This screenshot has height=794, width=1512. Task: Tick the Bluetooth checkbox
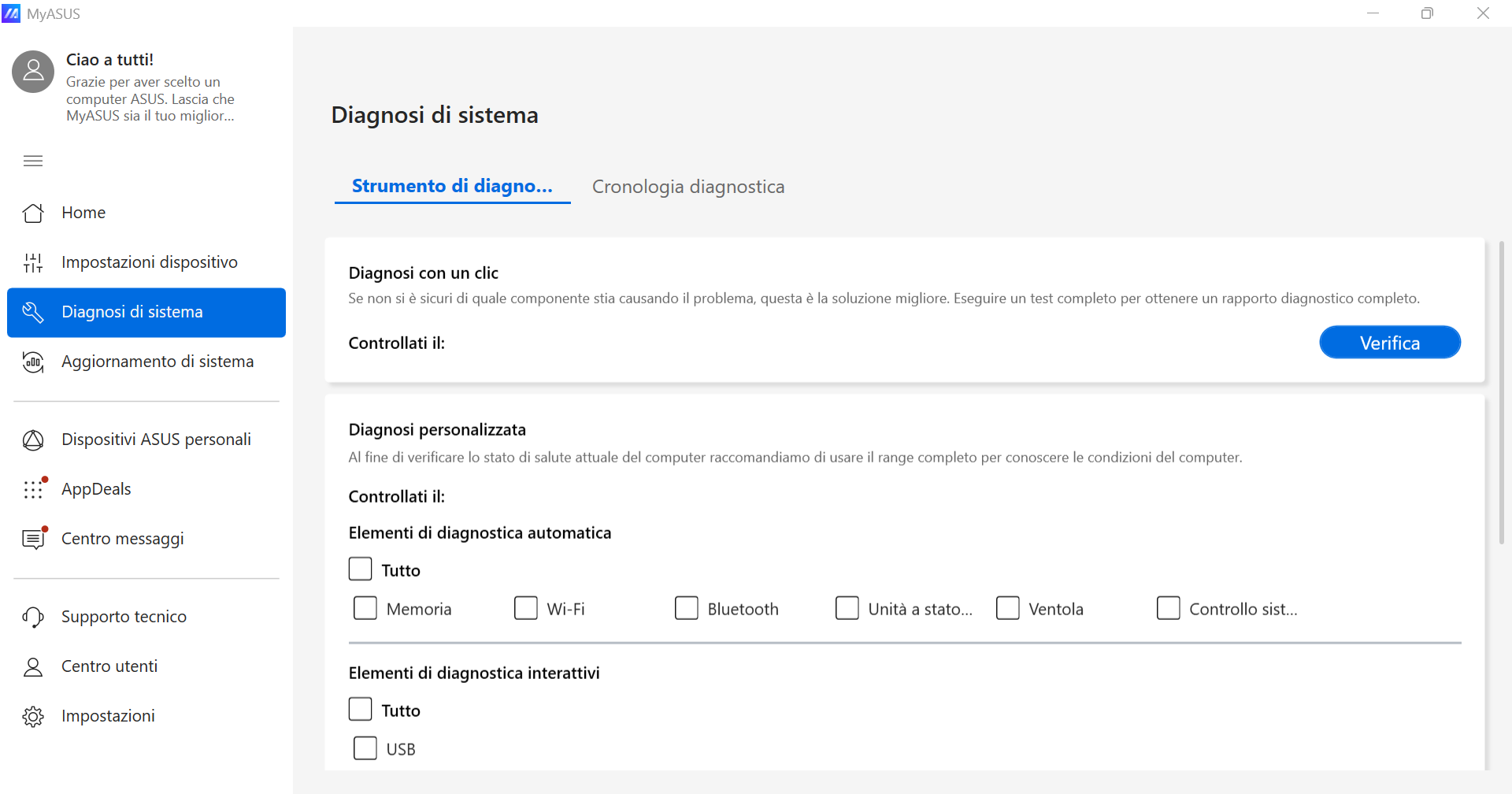pyautogui.click(x=687, y=608)
